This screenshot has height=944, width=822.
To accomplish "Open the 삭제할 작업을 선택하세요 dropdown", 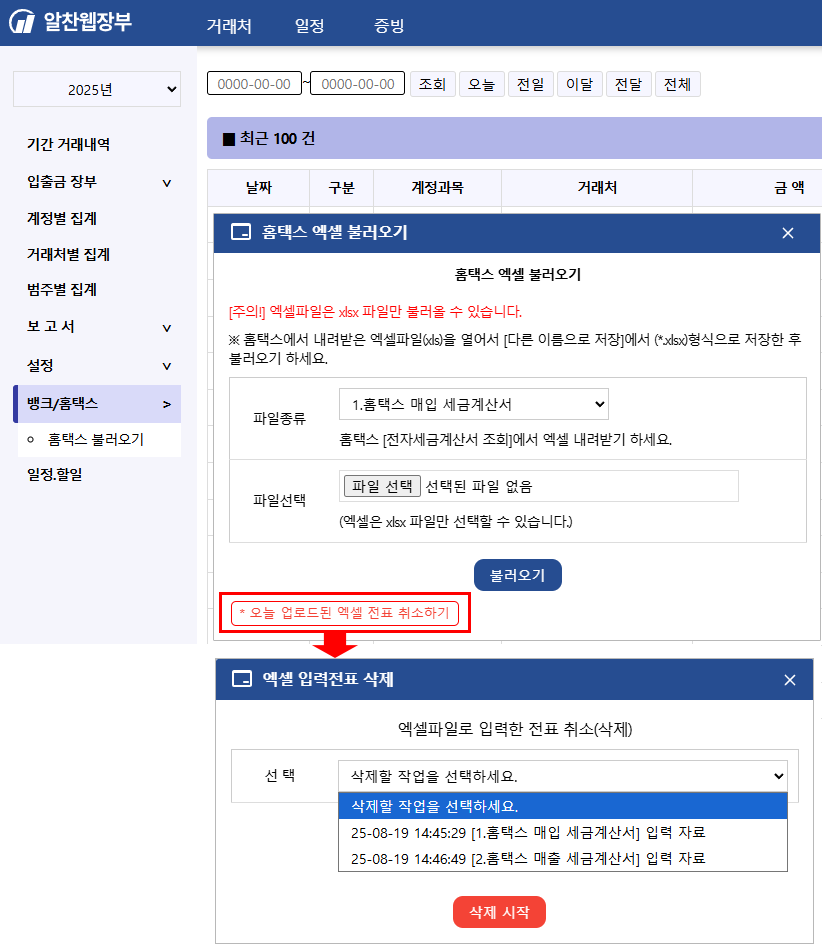I will (x=562, y=776).
